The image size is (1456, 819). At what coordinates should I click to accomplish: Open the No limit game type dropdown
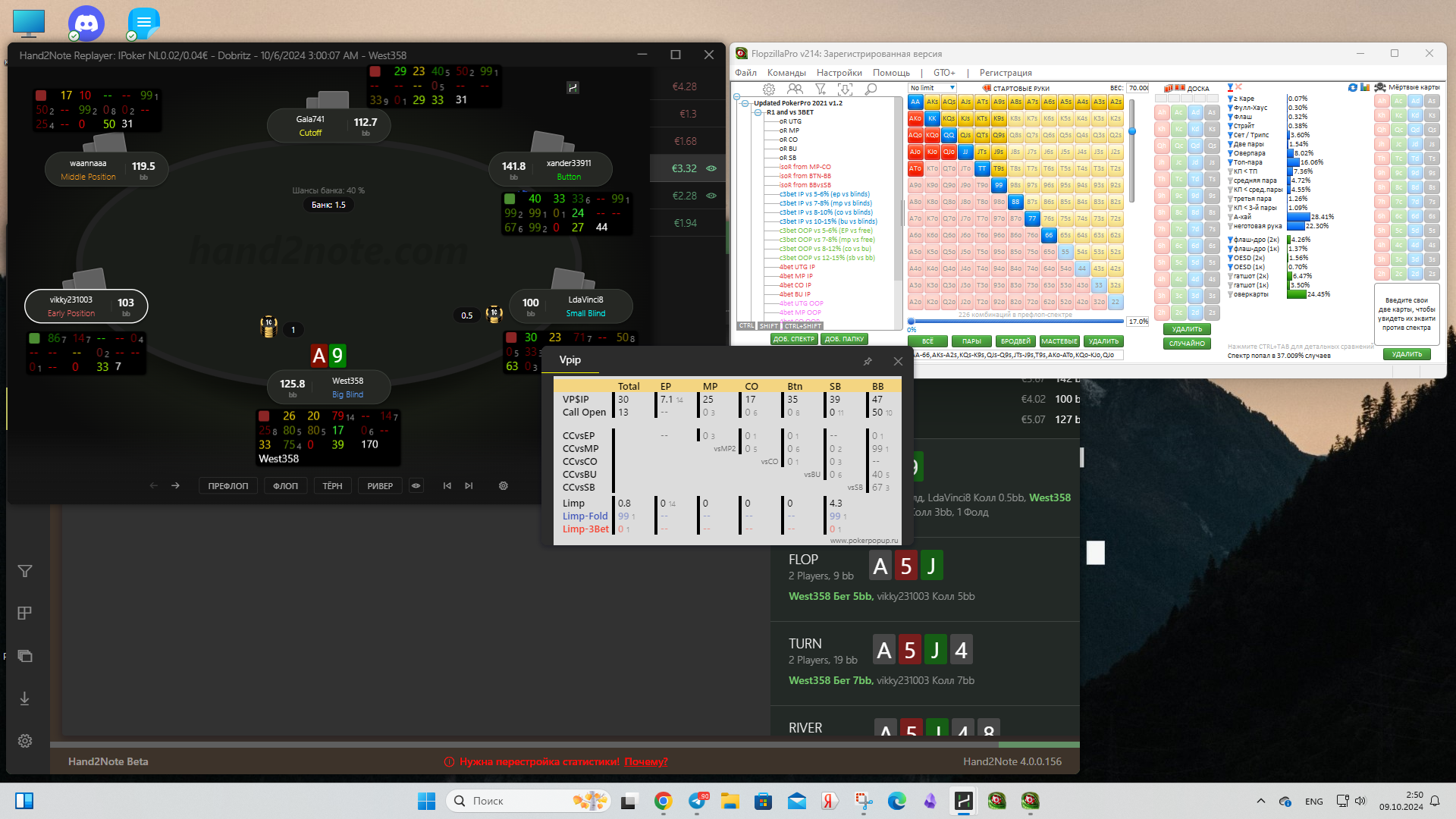pos(932,88)
